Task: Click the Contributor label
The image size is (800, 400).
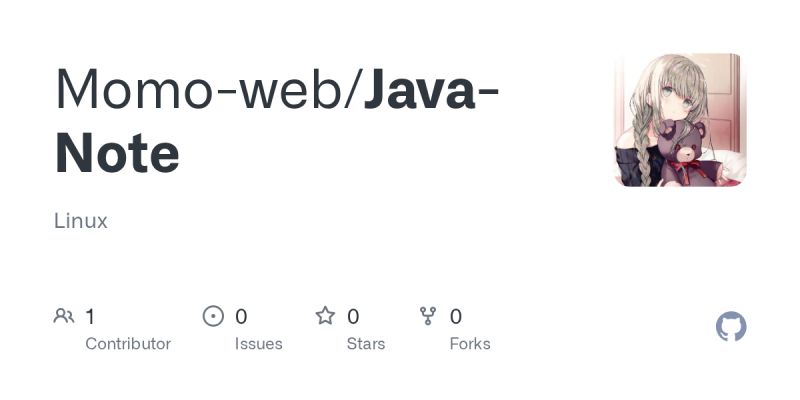Action: coord(128,344)
